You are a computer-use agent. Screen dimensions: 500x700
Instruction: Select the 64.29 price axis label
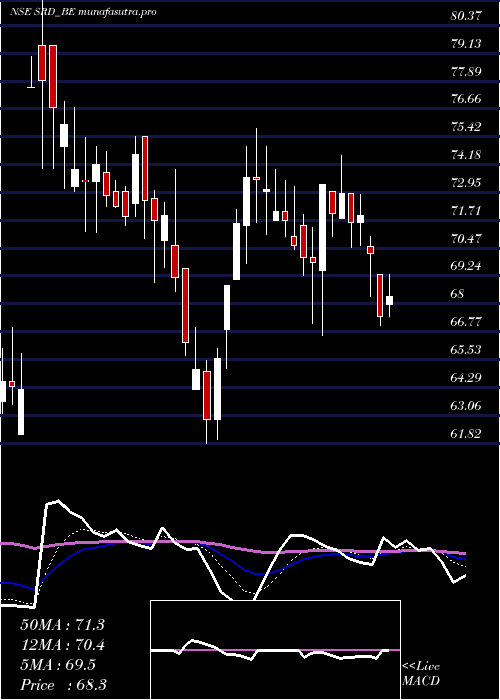point(466,378)
